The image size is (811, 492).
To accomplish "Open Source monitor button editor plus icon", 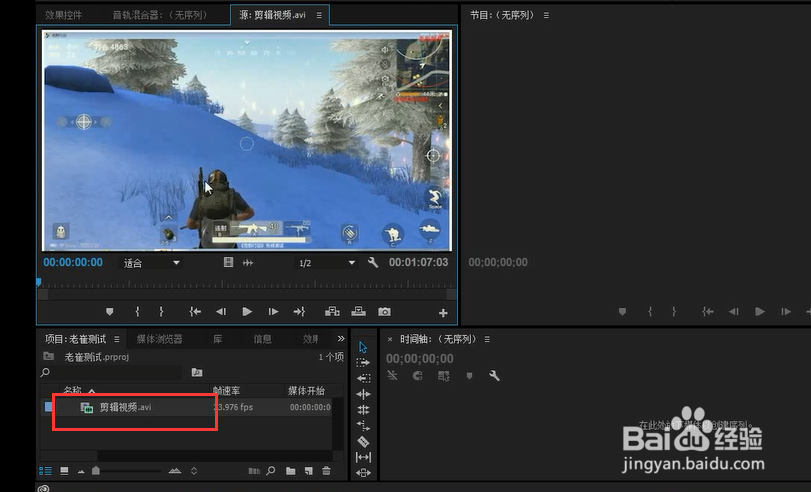I will click(x=443, y=312).
